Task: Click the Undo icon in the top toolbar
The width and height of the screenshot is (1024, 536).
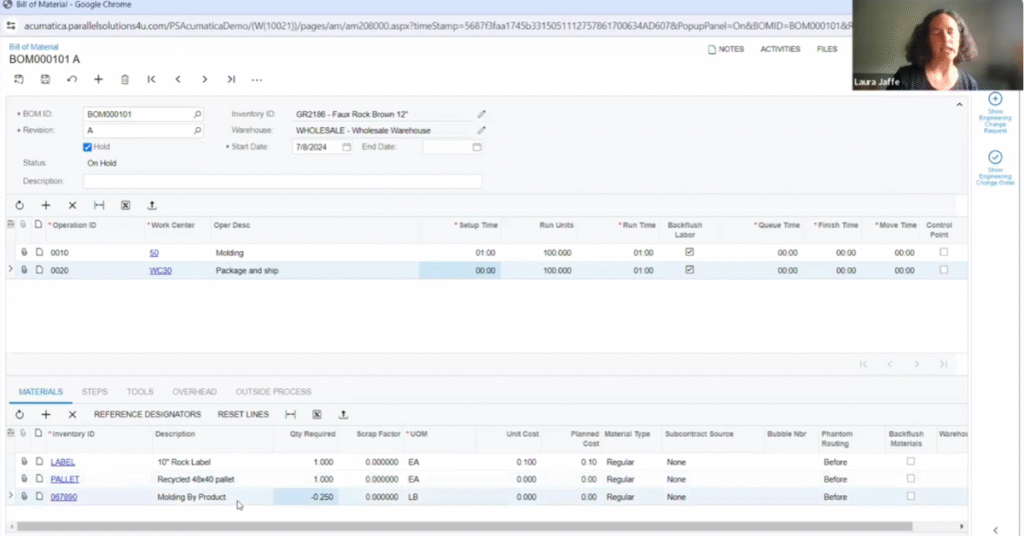Action: pos(71,79)
